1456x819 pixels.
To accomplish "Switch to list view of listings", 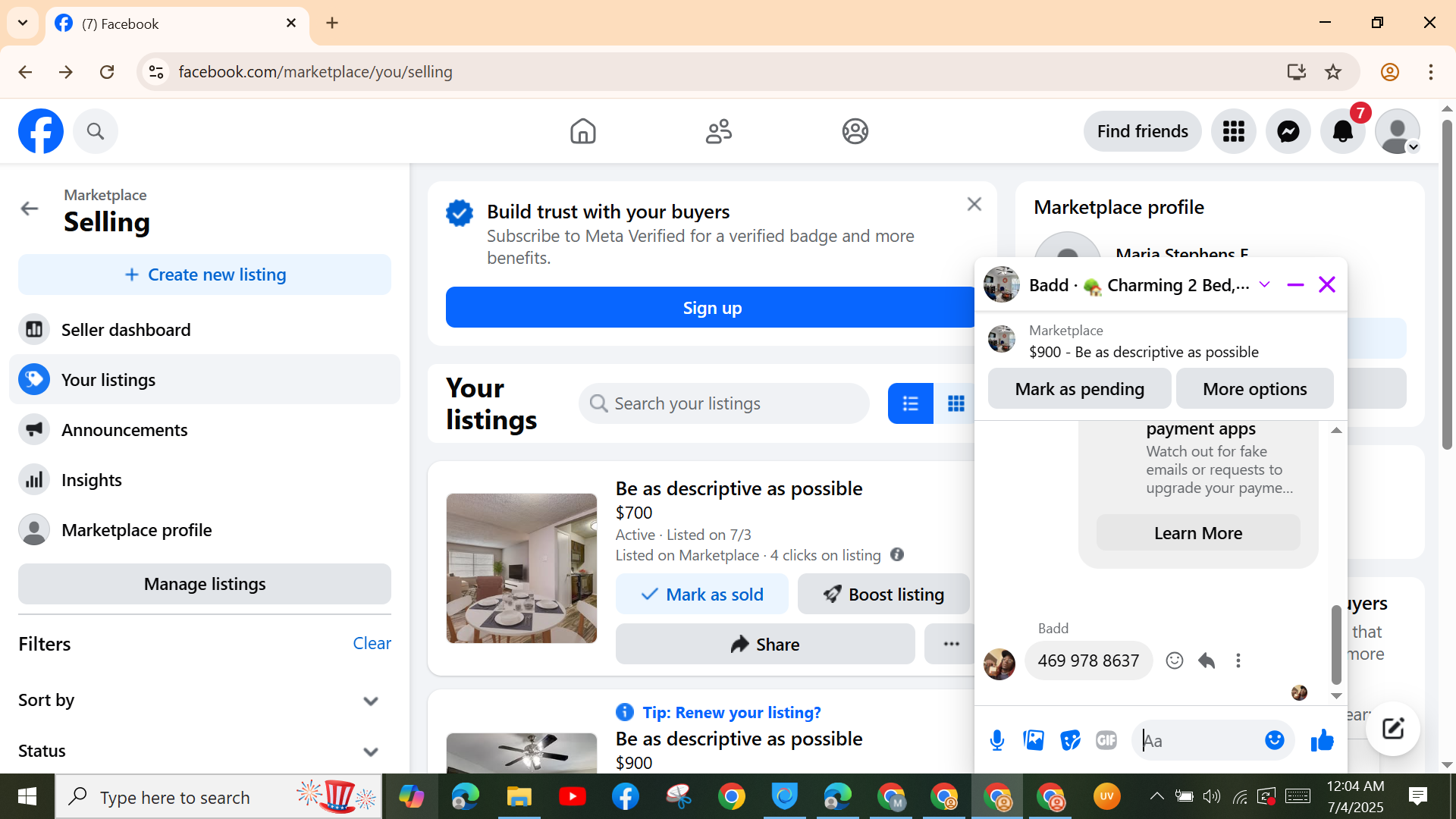I will [910, 403].
